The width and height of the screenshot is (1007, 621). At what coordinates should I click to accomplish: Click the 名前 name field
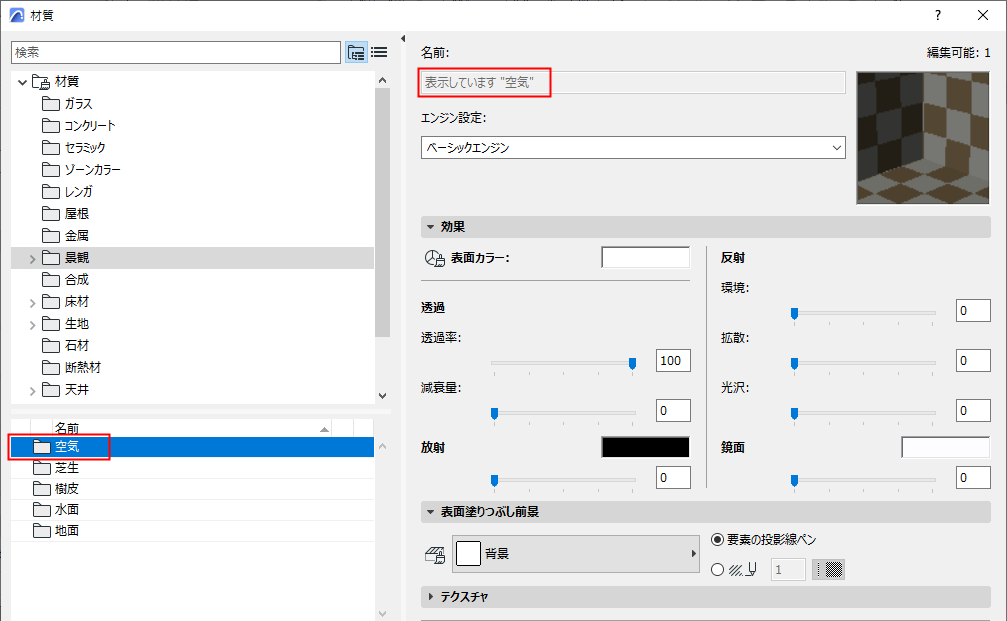tap(633, 83)
